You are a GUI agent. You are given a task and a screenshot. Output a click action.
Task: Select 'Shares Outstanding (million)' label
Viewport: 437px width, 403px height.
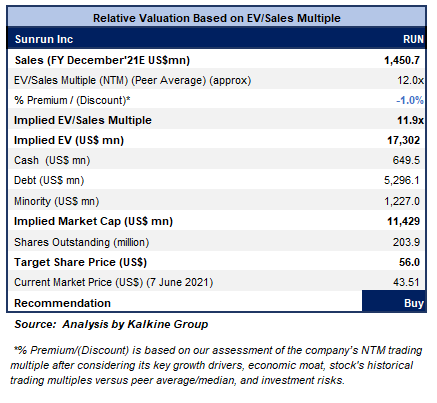pyautogui.click(x=81, y=242)
